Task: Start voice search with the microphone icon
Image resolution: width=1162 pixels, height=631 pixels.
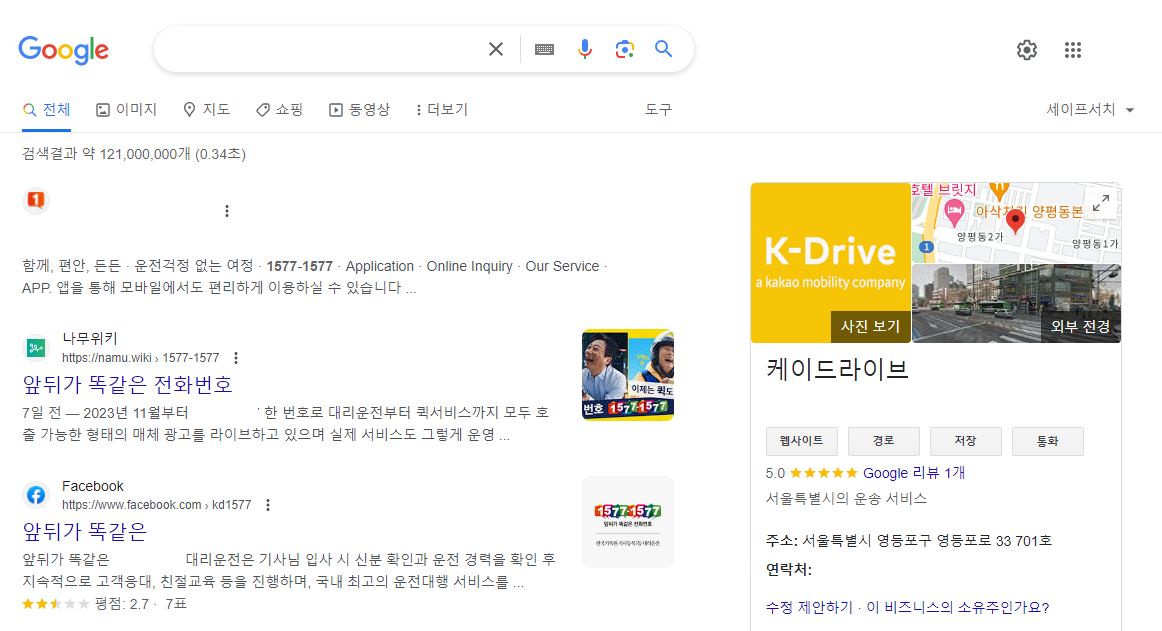Action: tap(585, 49)
